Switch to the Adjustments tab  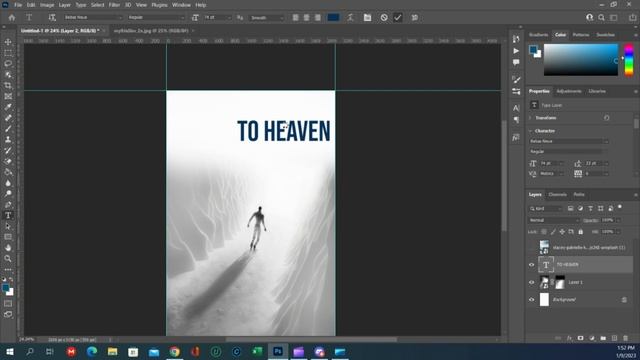click(569, 91)
